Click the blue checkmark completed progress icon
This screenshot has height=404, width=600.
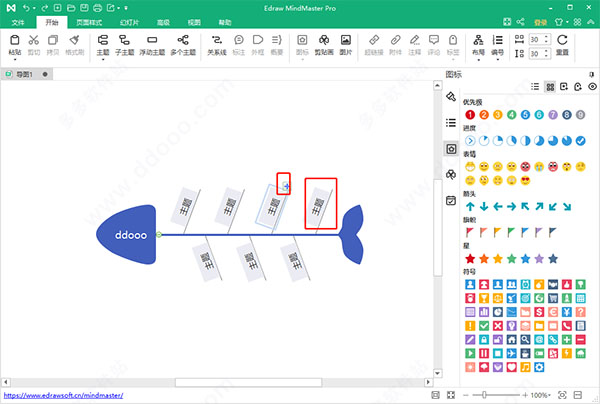(x=580, y=141)
